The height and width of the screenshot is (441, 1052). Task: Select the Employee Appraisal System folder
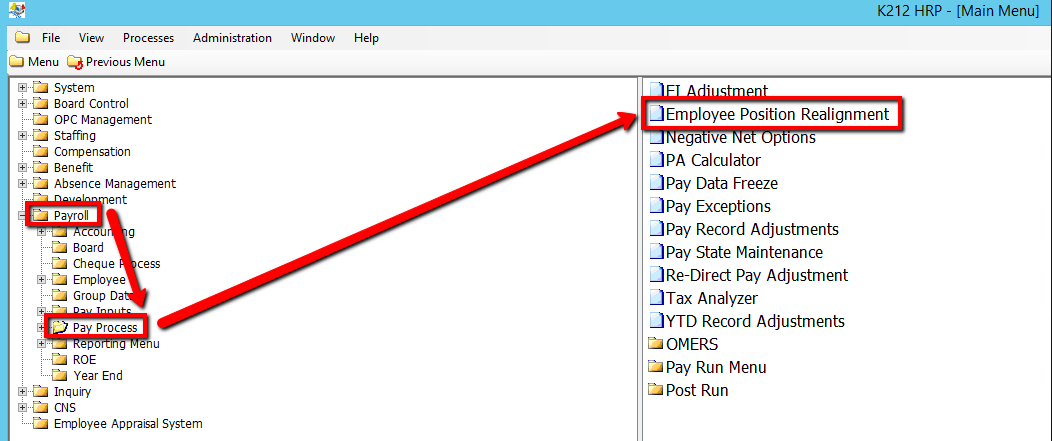pyautogui.click(x=127, y=424)
